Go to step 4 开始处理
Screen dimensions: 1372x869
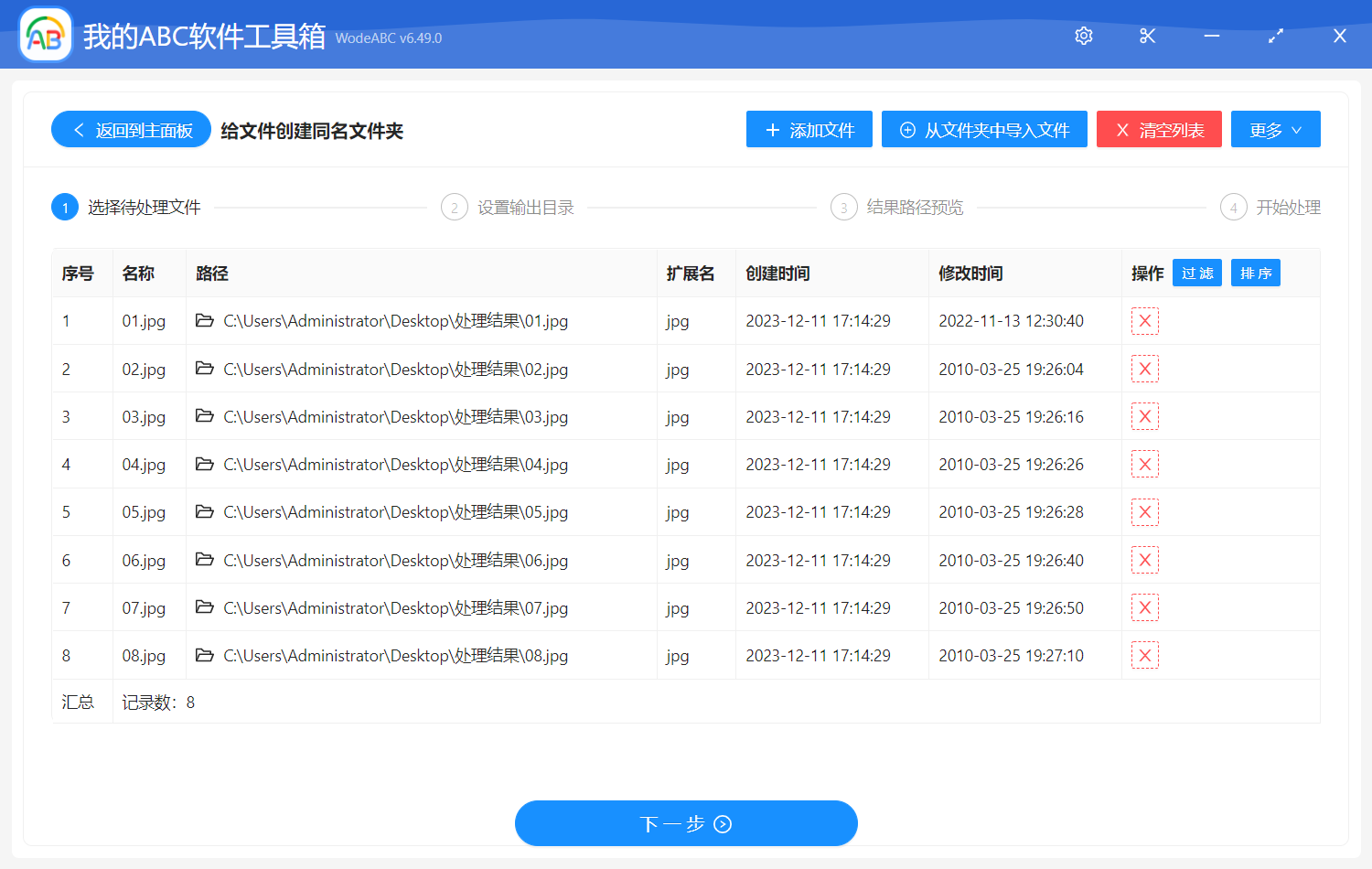pyautogui.click(x=1271, y=207)
